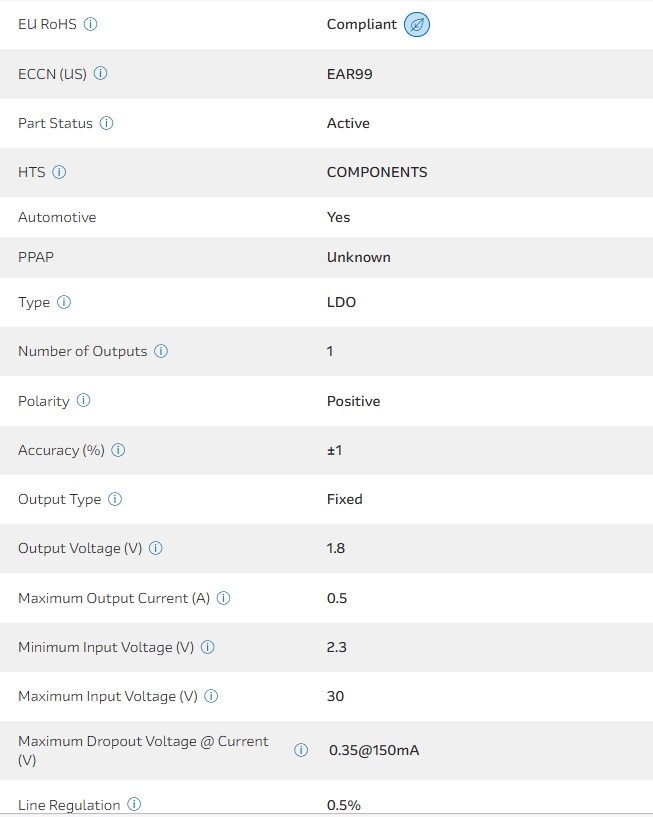Click the Output Type info icon

115,499
